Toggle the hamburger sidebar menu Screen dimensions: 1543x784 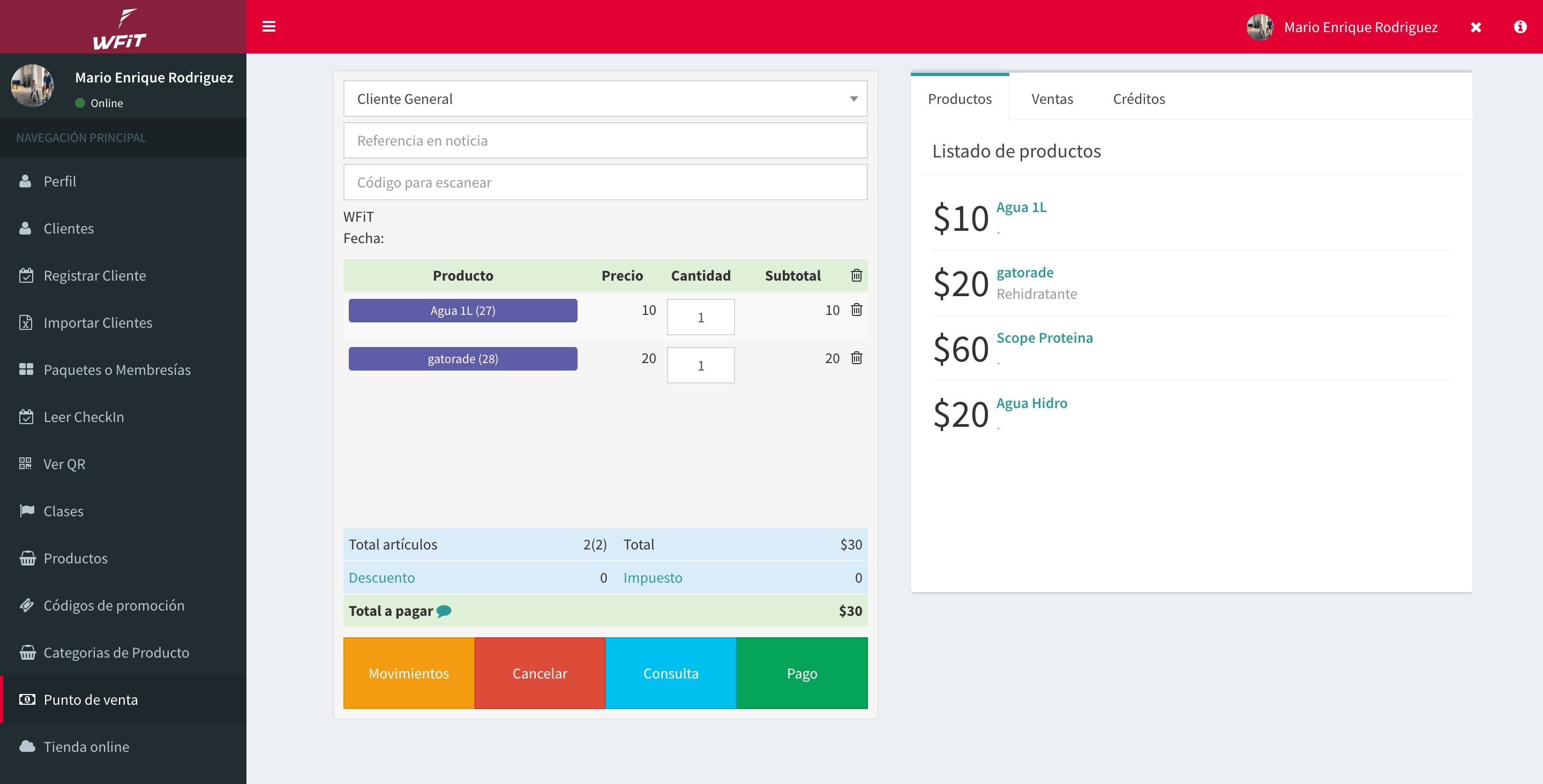pyautogui.click(x=268, y=26)
